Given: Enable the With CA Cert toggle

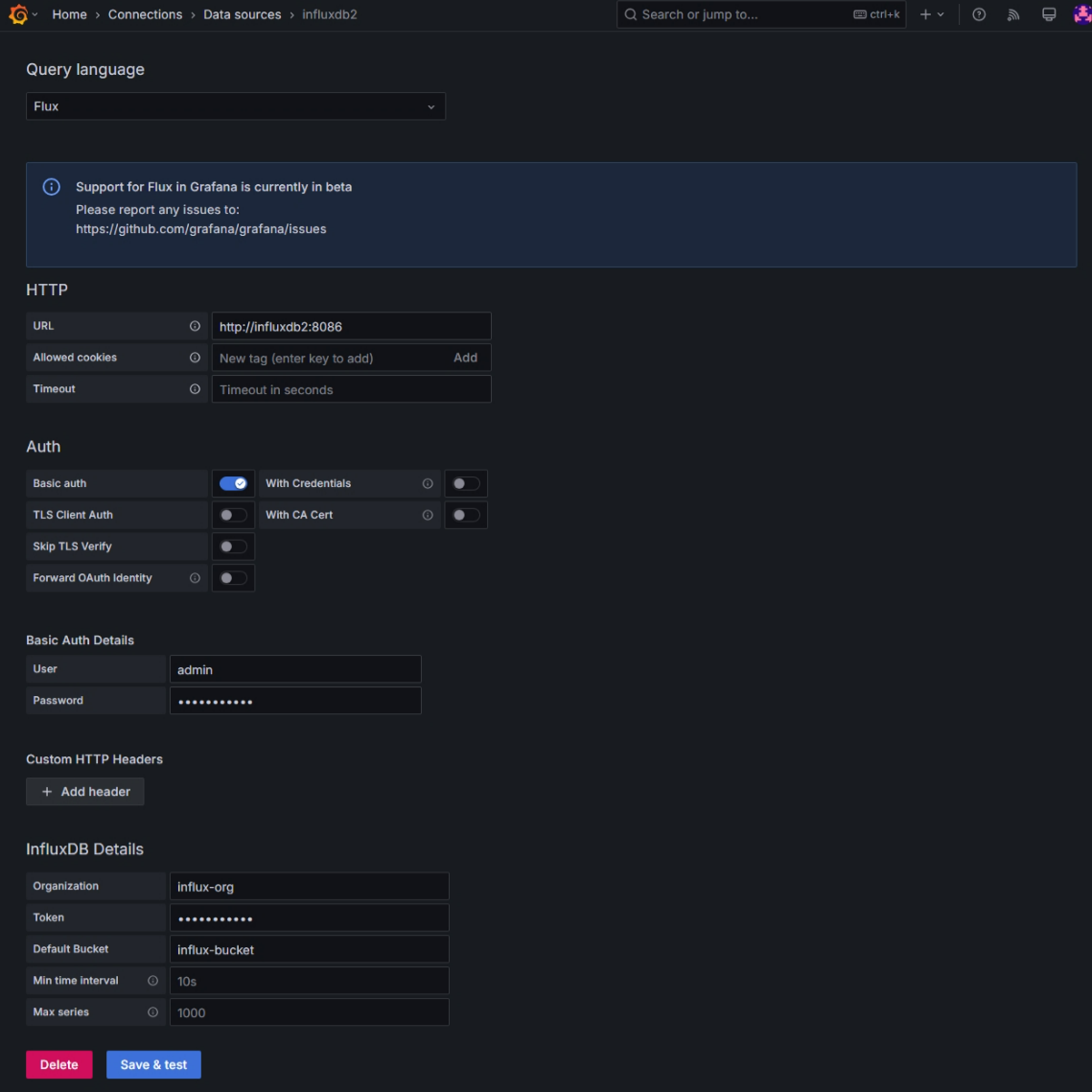Looking at the screenshot, I should 466,515.
